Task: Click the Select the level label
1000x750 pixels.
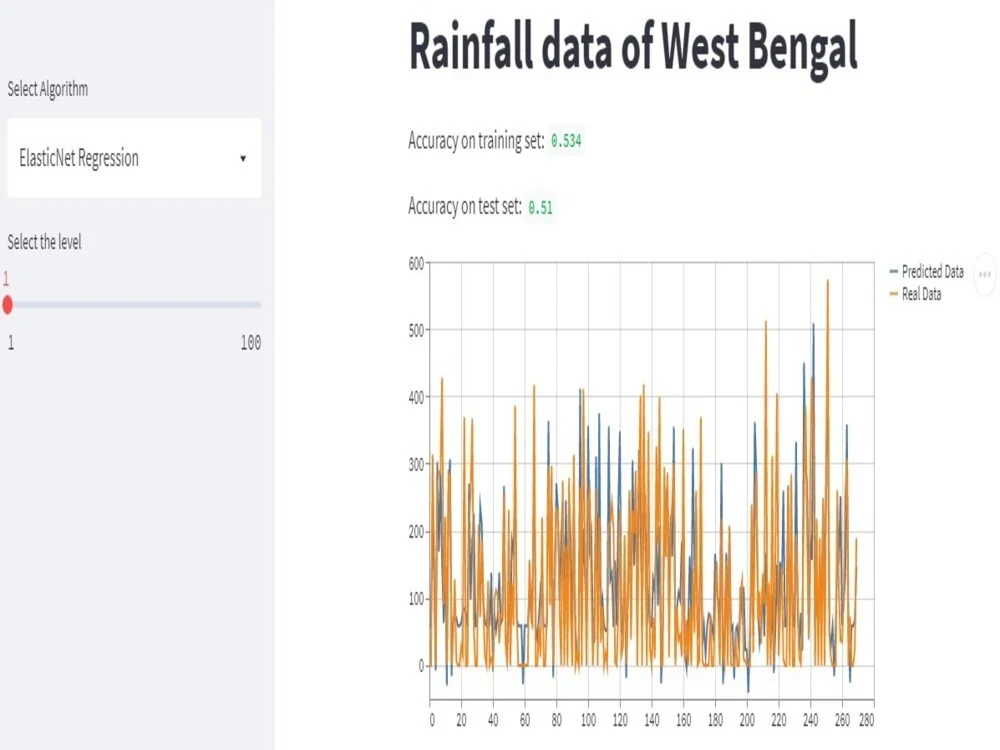Action: pos(44,242)
